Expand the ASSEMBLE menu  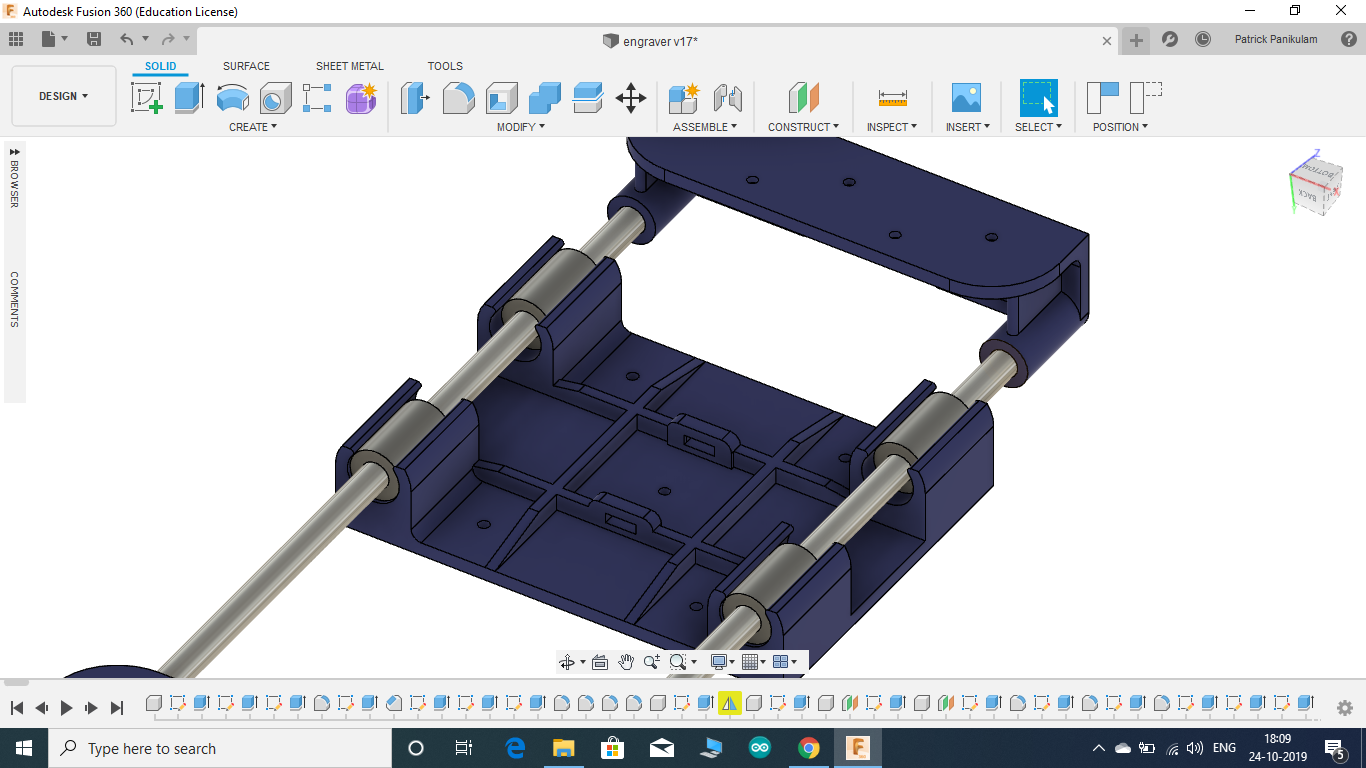click(x=705, y=127)
